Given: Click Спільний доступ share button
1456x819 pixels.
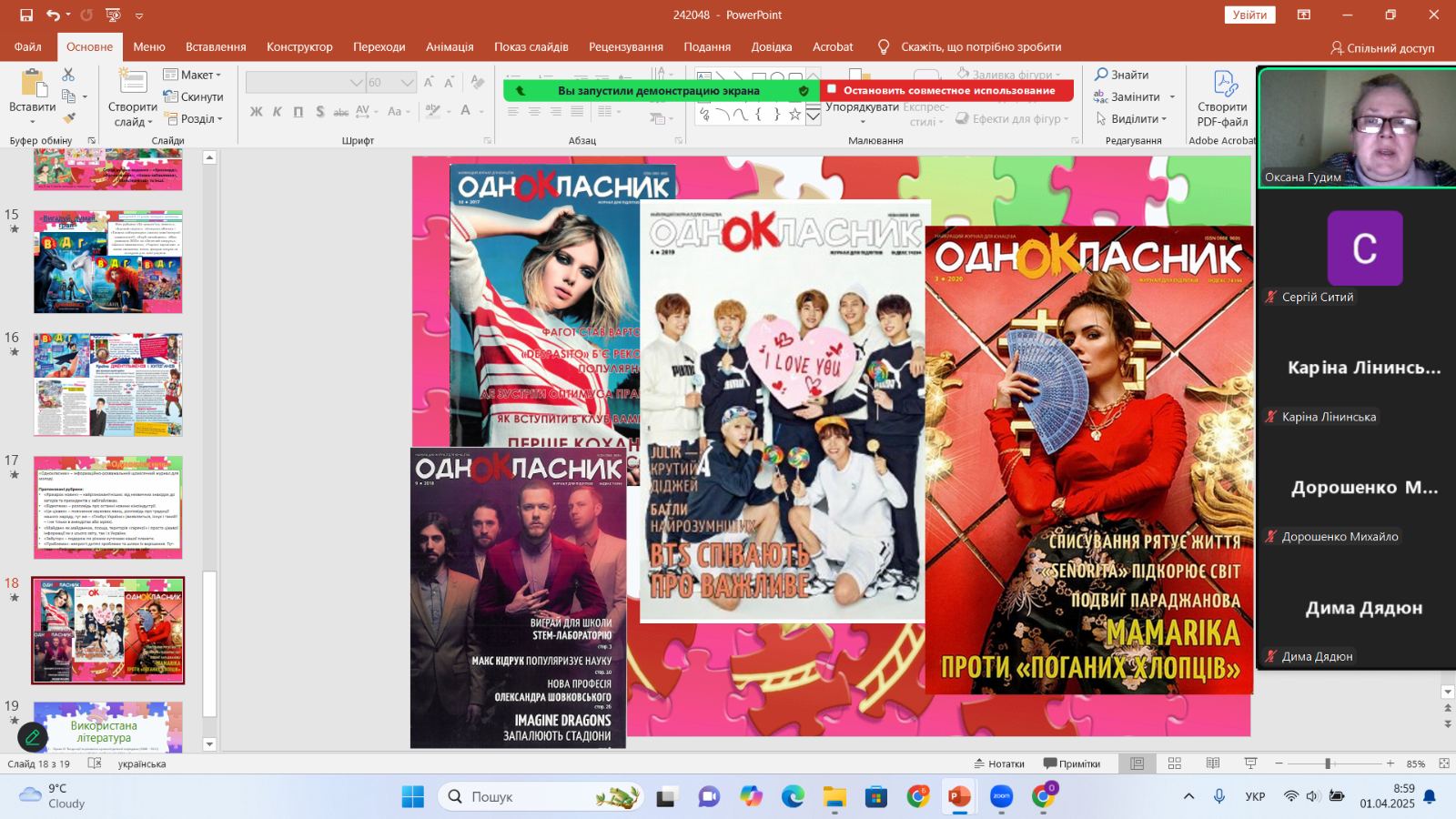Looking at the screenshot, I should click(1382, 47).
